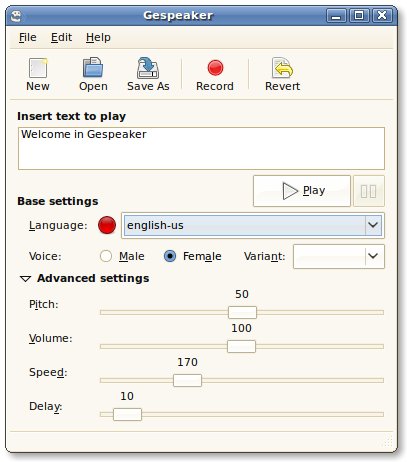Click the Gespeaker app icon in title bar
407x462 pixels.
(16, 15)
